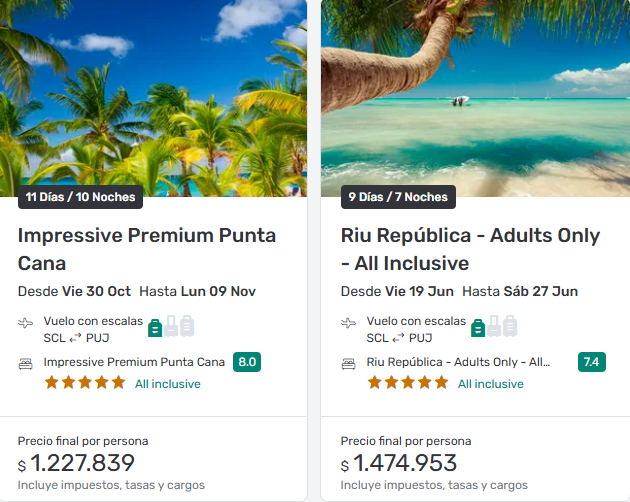The height and width of the screenshot is (502, 630).
Task: Click the bed icon beside Riu República hotel
Action: (x=349, y=363)
